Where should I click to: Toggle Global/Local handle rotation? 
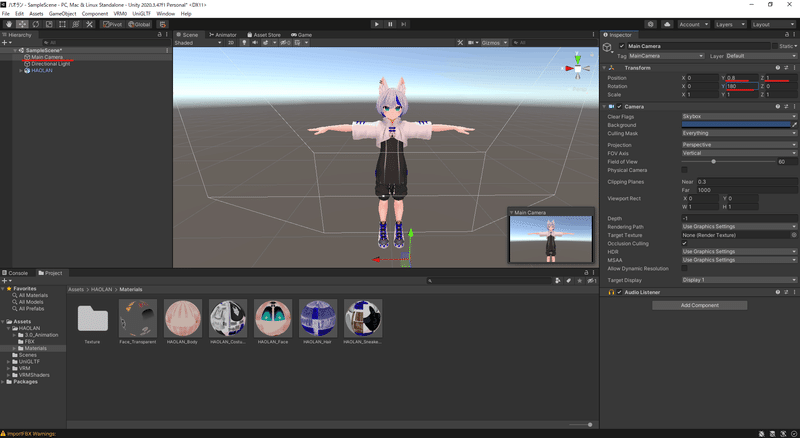point(139,24)
